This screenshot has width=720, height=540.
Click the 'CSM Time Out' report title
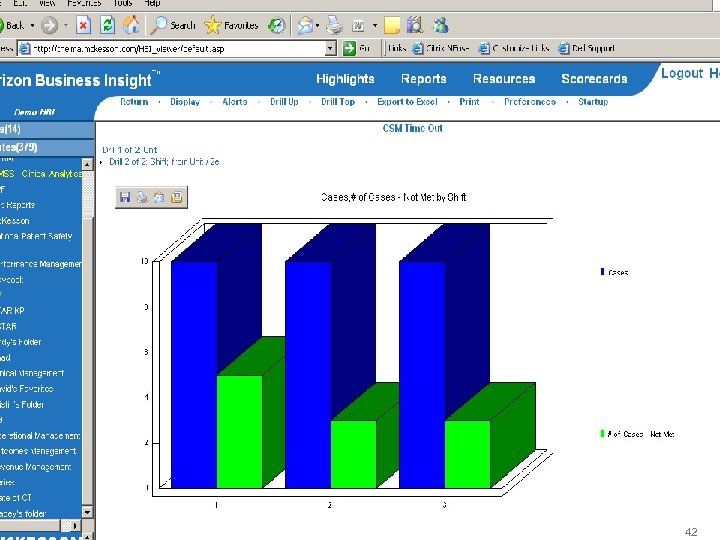[x=412, y=129]
